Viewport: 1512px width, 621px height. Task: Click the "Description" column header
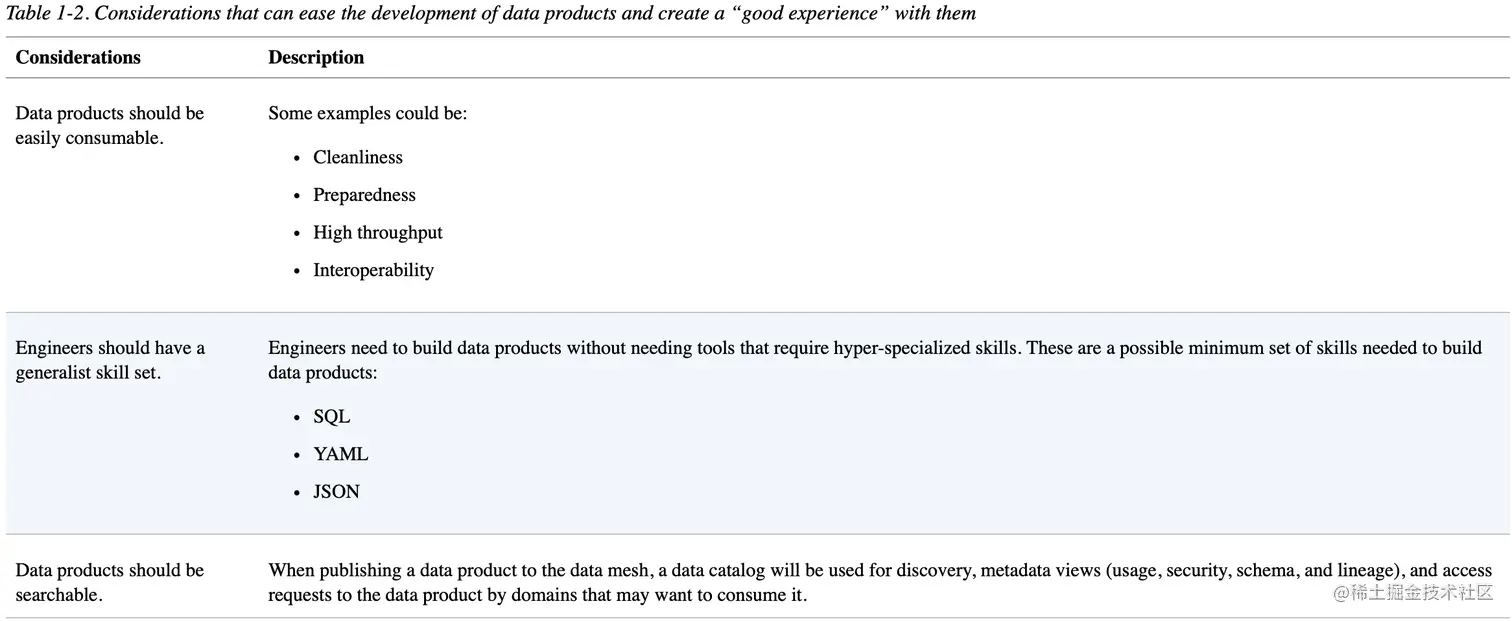pos(316,58)
